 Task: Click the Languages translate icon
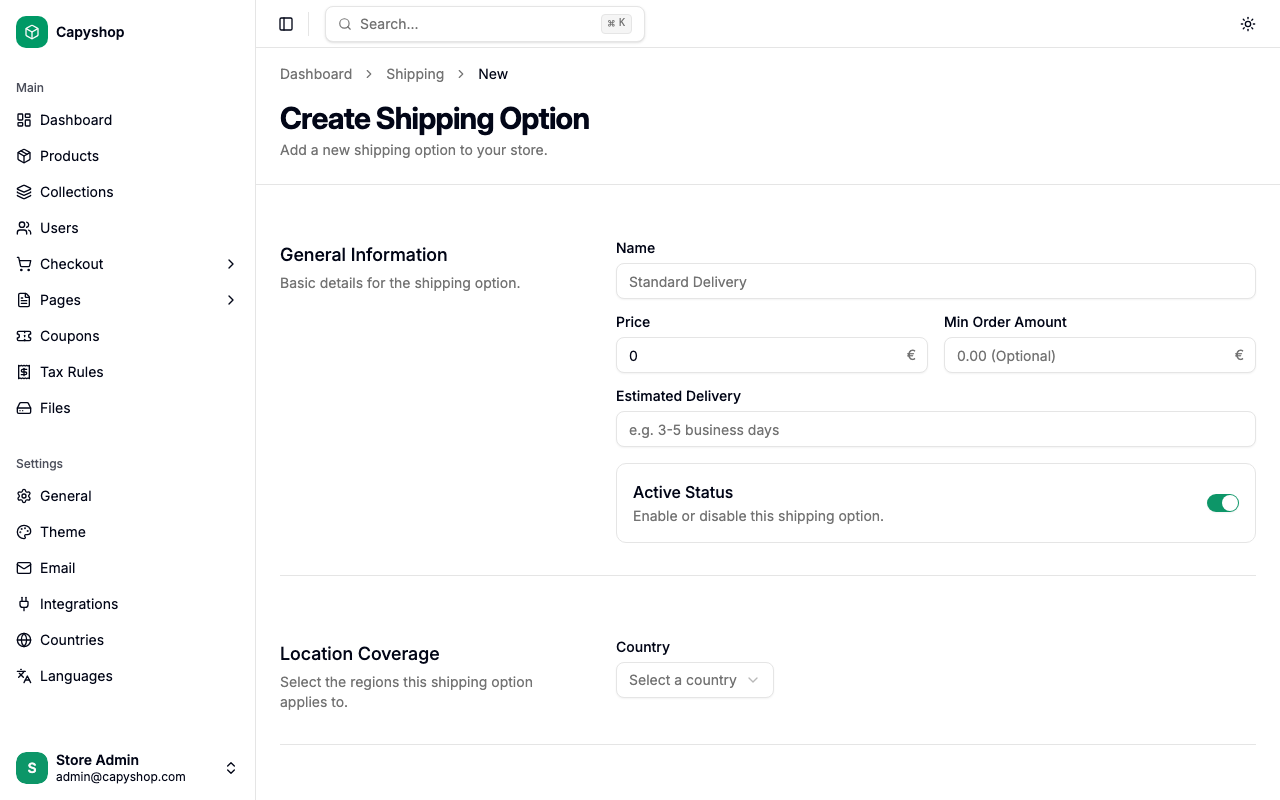click(x=24, y=676)
